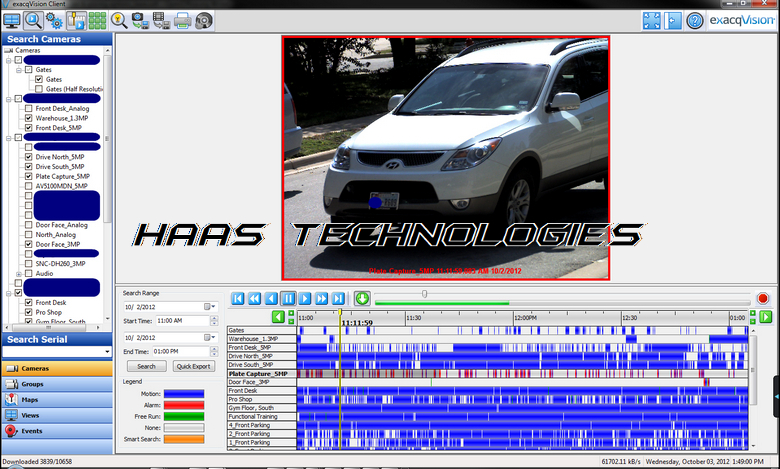Adjust the playback speed slider handle
This screenshot has height=469, width=780.
424,294
